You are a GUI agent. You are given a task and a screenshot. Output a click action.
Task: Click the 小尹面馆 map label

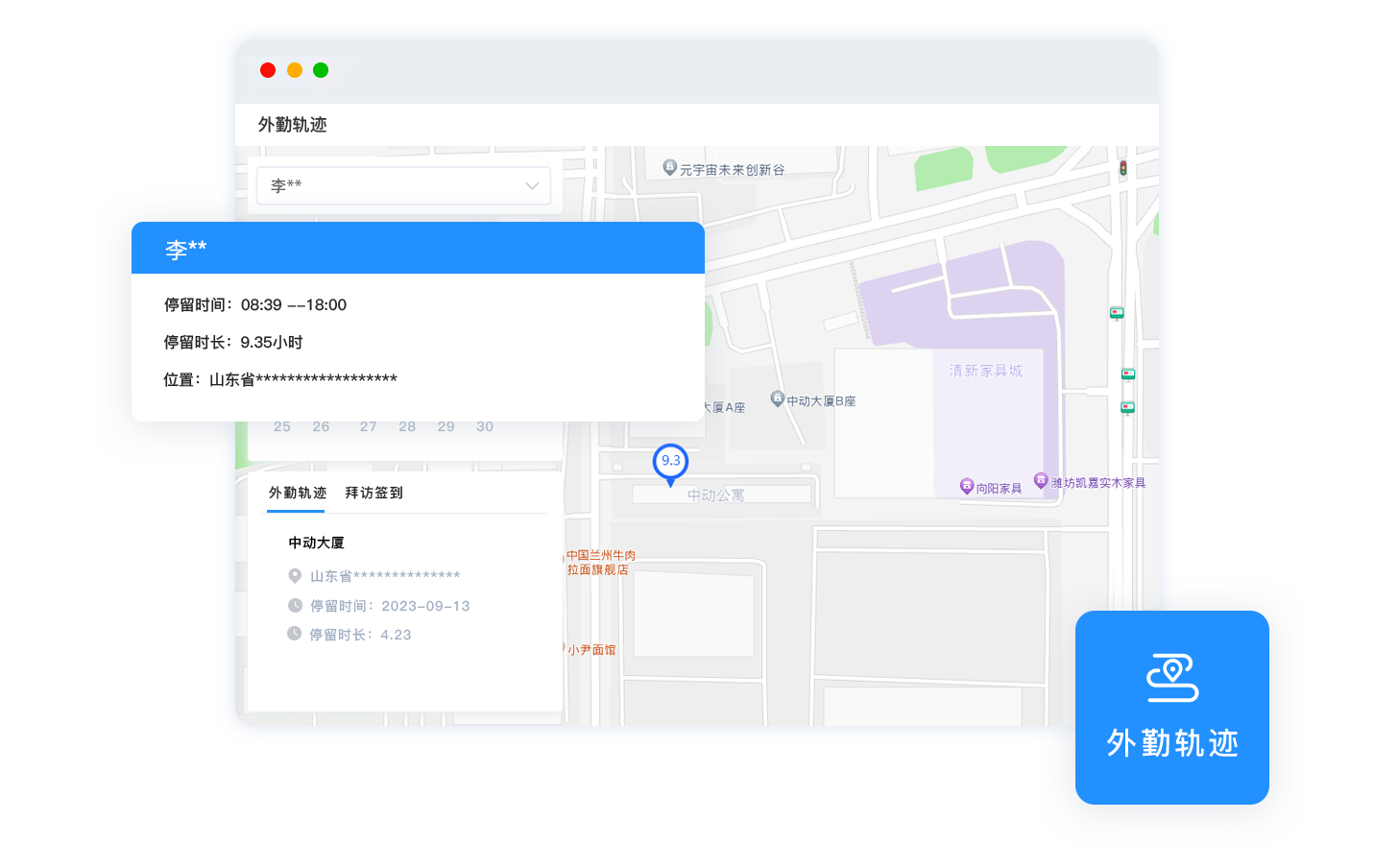[591, 650]
